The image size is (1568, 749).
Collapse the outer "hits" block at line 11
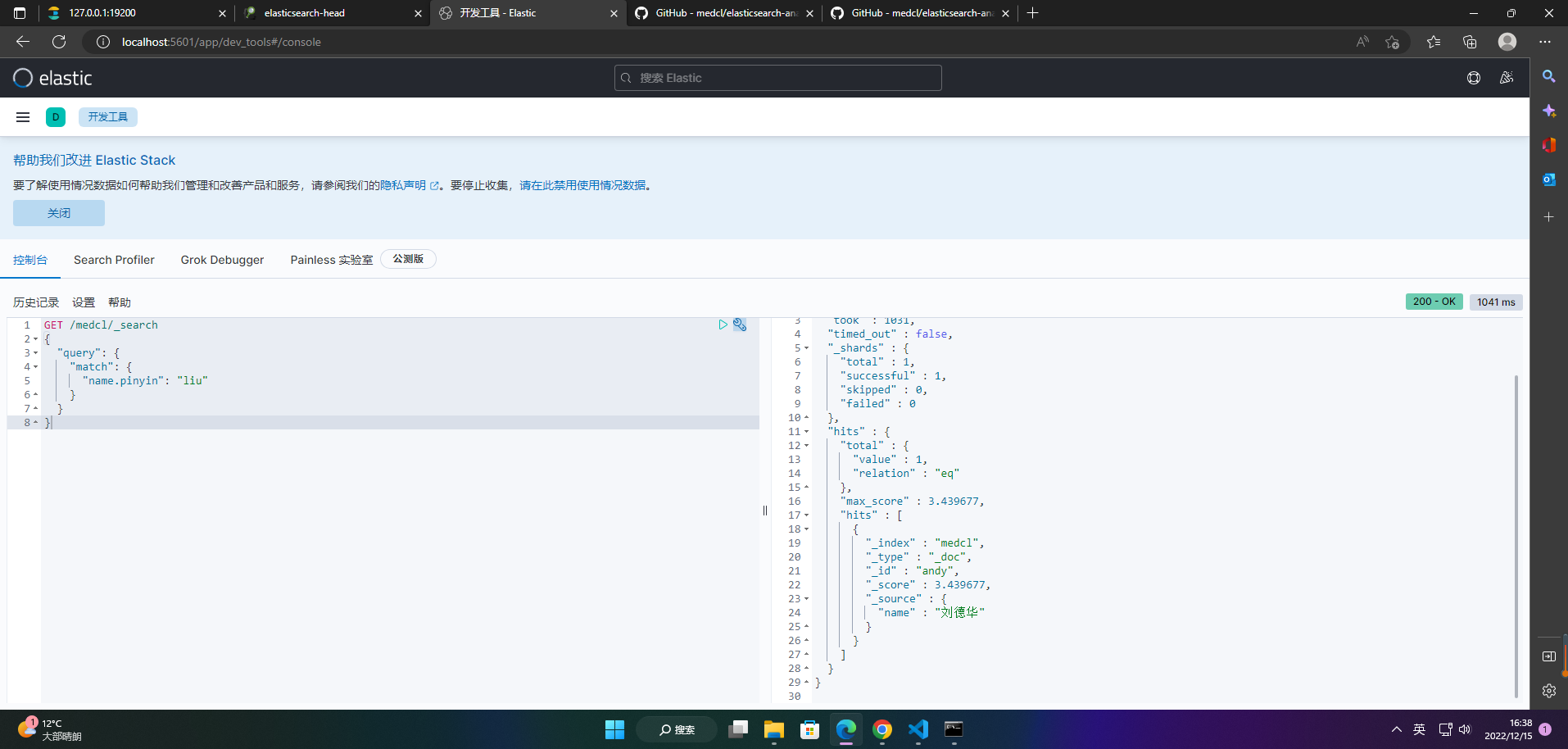click(806, 432)
